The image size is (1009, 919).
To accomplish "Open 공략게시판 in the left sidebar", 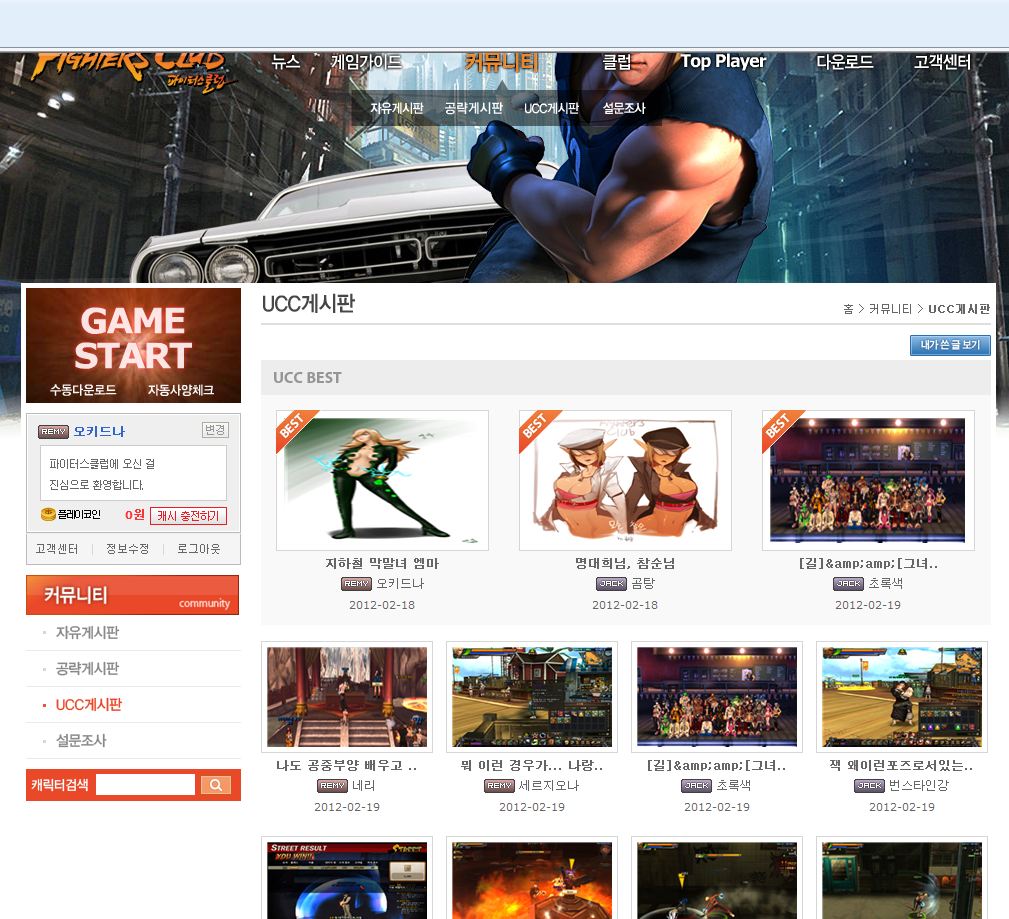I will pos(87,669).
